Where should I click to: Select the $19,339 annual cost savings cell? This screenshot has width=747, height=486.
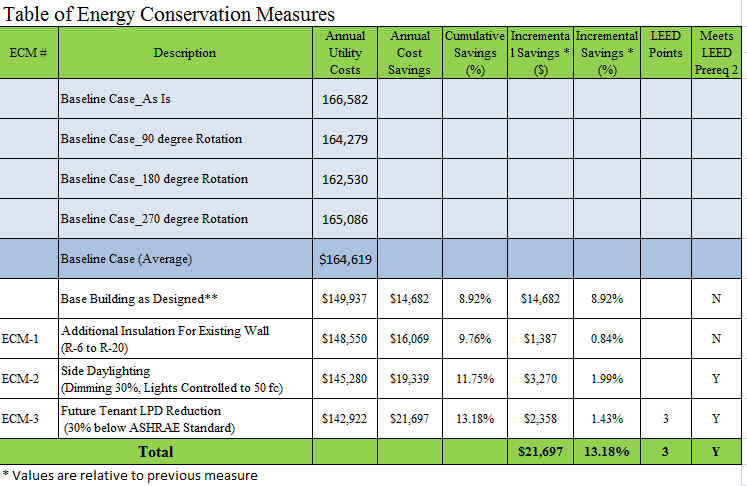point(409,379)
